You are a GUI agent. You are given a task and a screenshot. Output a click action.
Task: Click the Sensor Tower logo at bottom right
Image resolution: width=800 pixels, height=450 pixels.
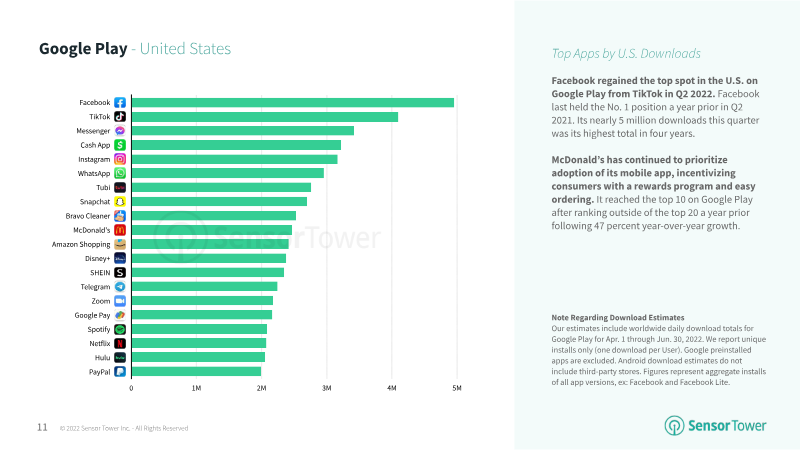[716, 425]
